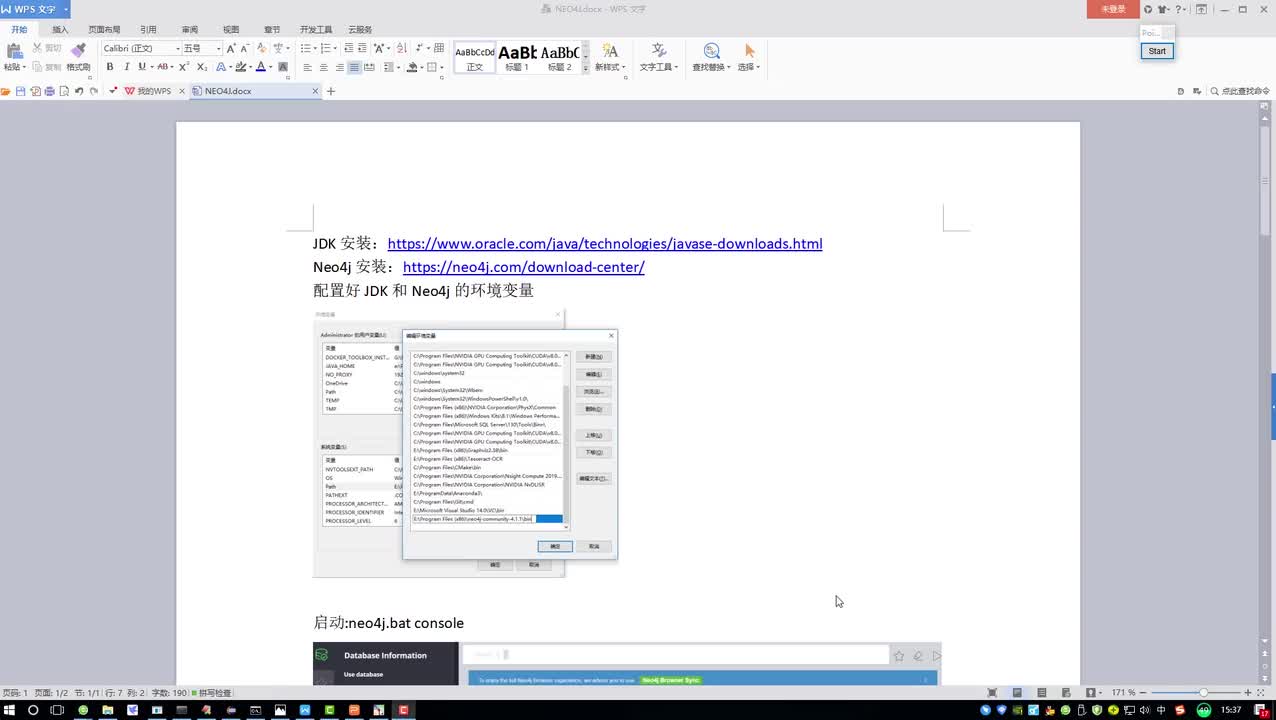Apply superscript formatting

point(184,67)
